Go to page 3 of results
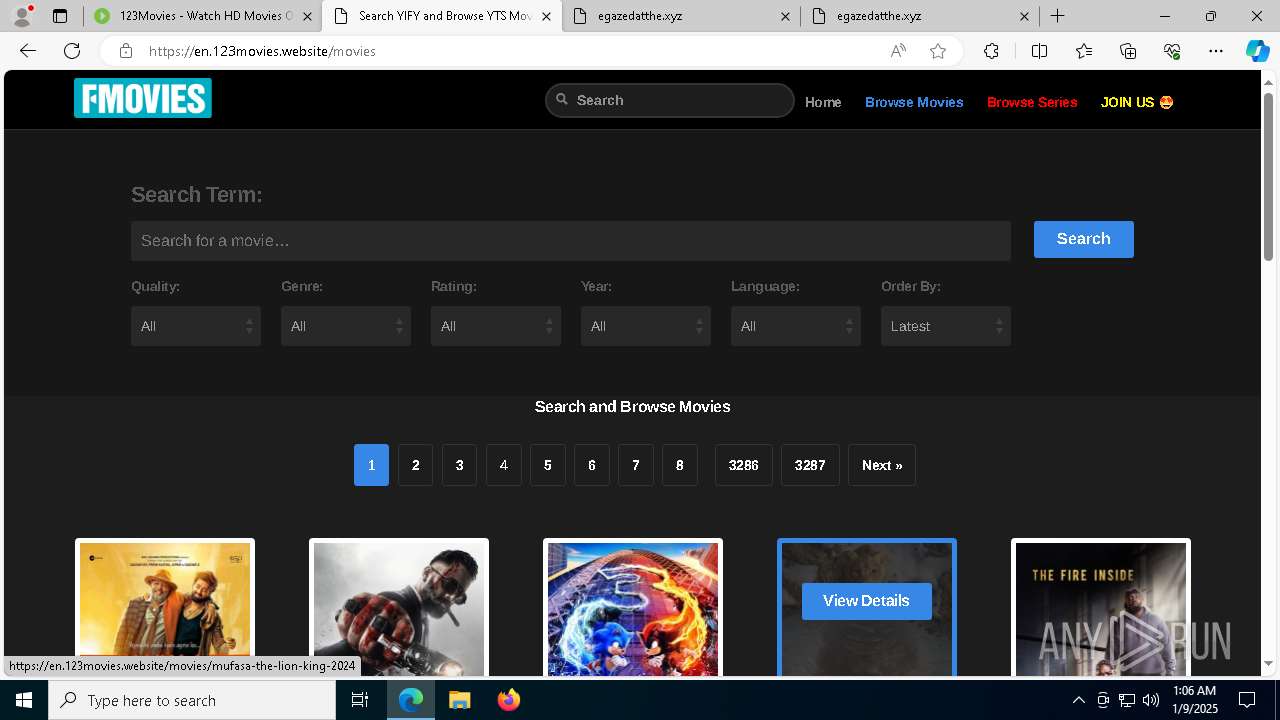The width and height of the screenshot is (1280, 720). click(x=459, y=465)
